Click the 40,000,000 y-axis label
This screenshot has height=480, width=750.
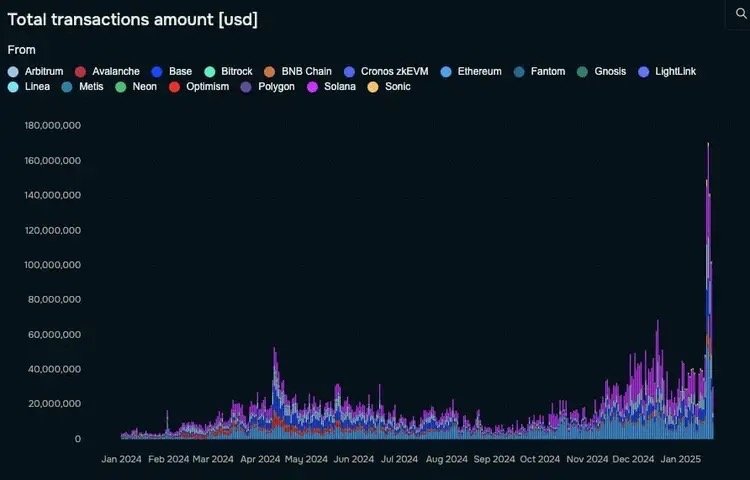55,369
